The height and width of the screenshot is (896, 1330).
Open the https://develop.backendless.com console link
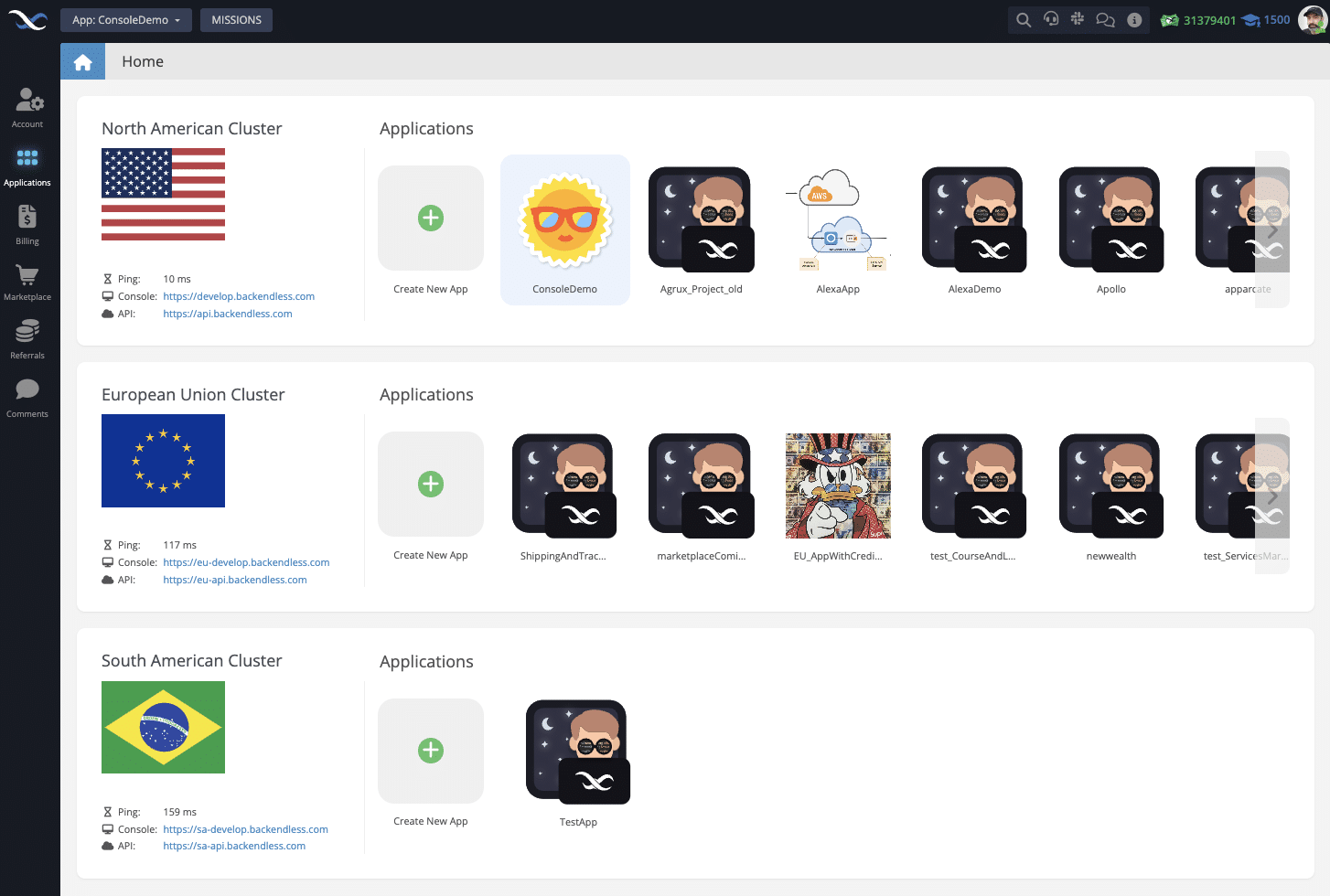tap(239, 296)
